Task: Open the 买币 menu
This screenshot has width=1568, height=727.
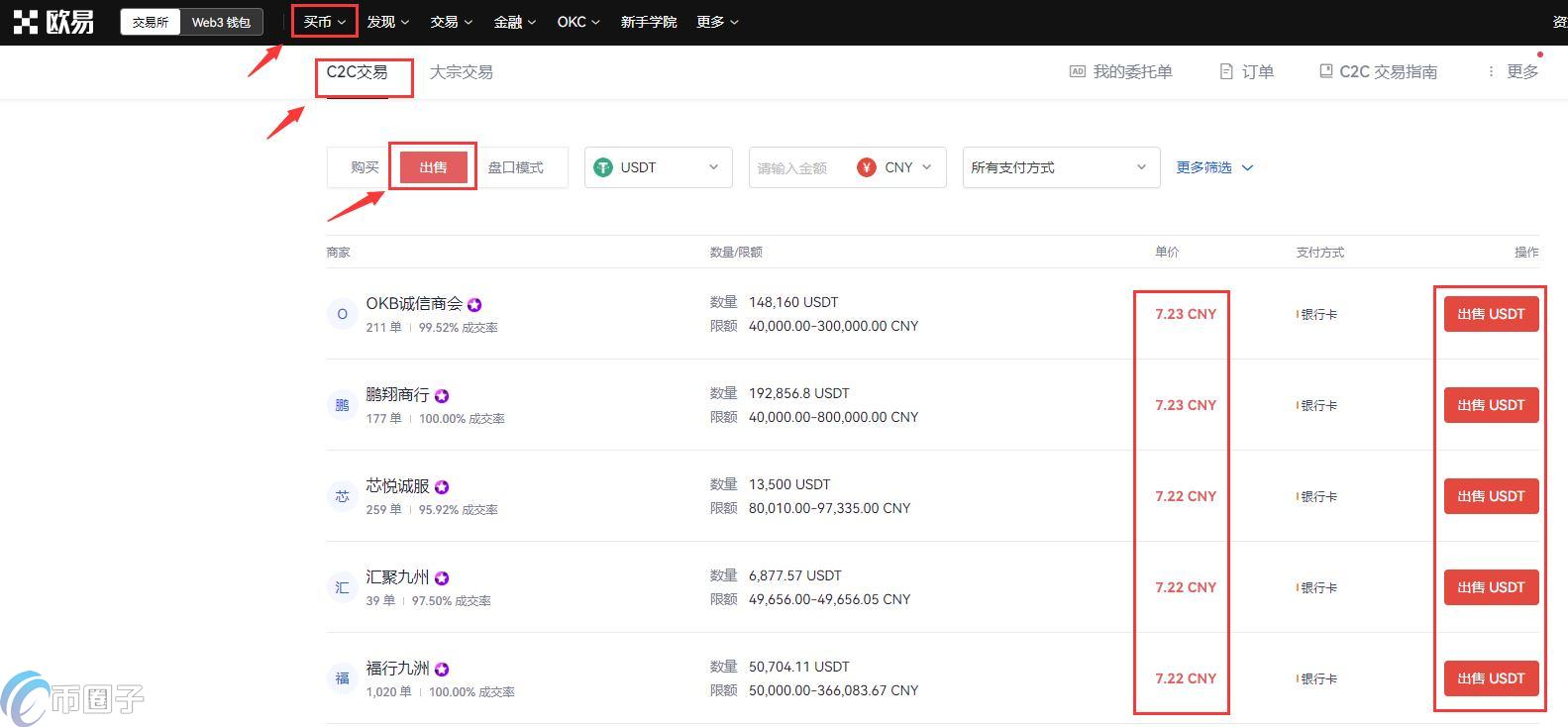Action: pos(325,22)
